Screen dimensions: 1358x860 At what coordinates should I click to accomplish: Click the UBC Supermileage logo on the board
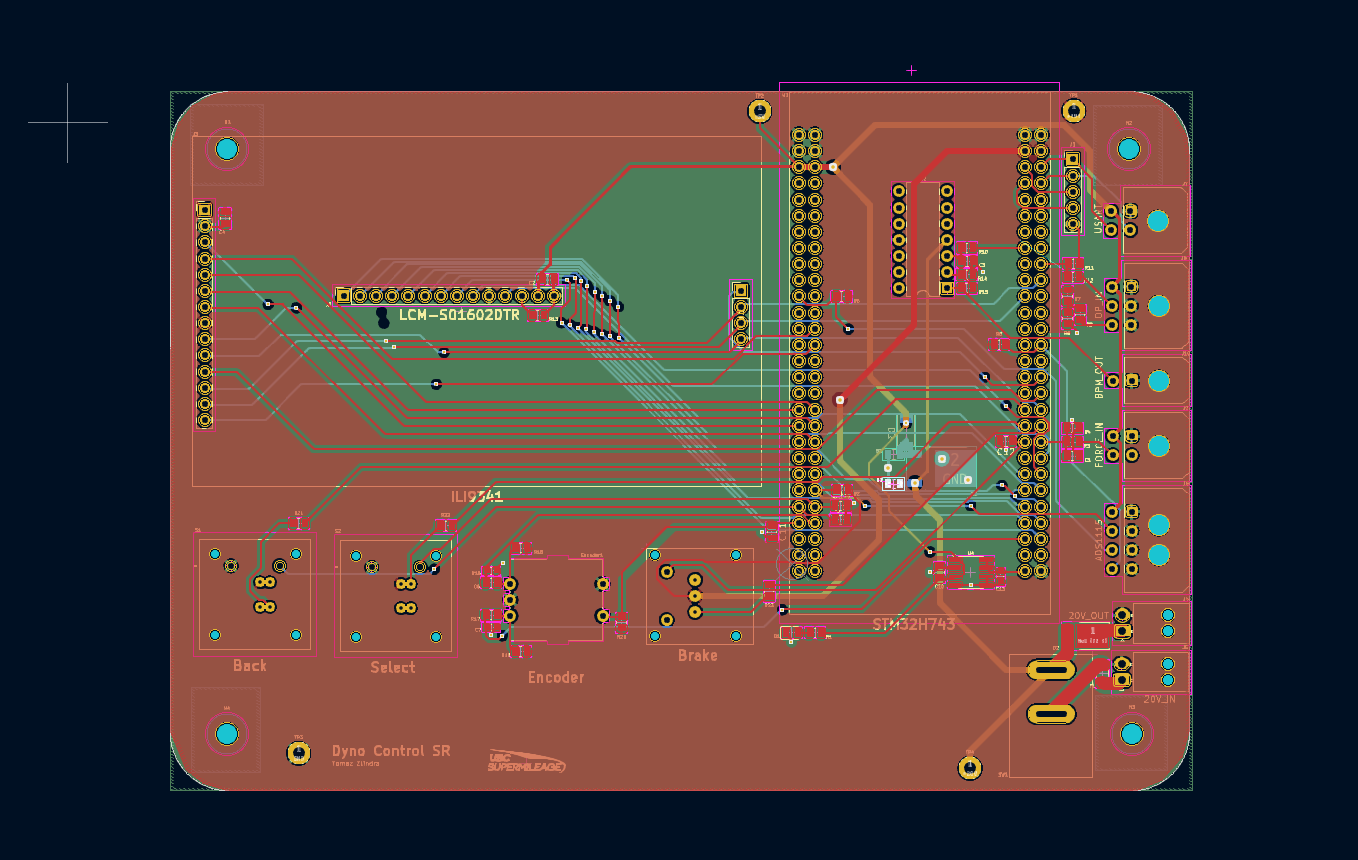(526, 762)
